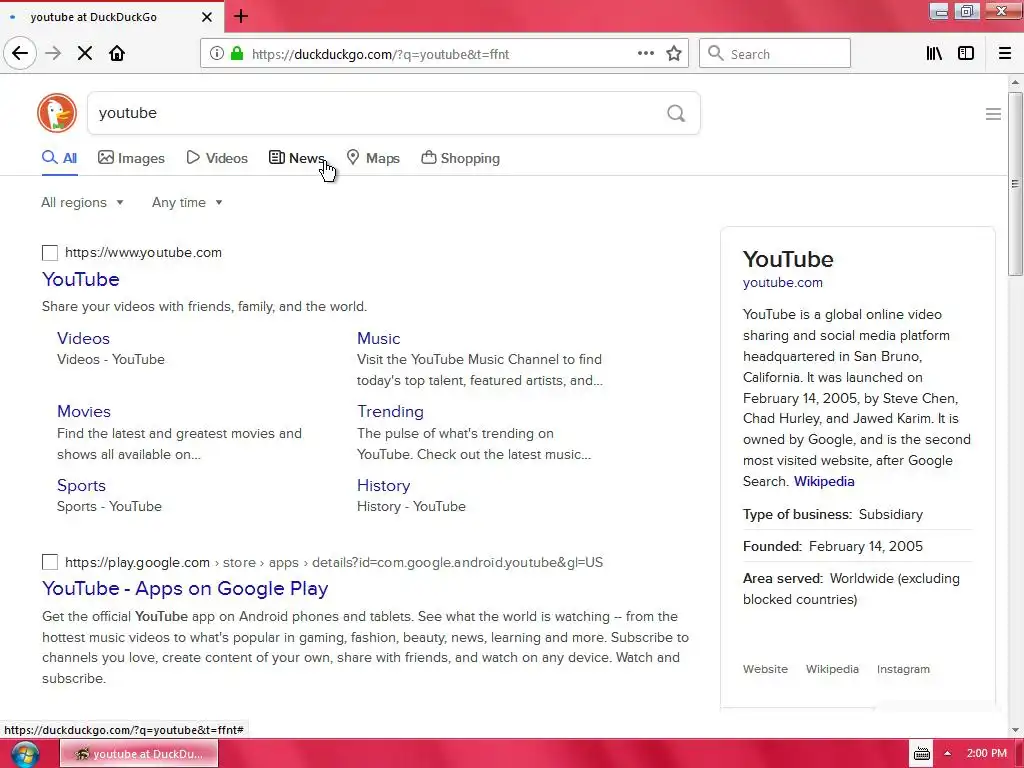Open the 'Trending' sitelink

tap(390, 411)
